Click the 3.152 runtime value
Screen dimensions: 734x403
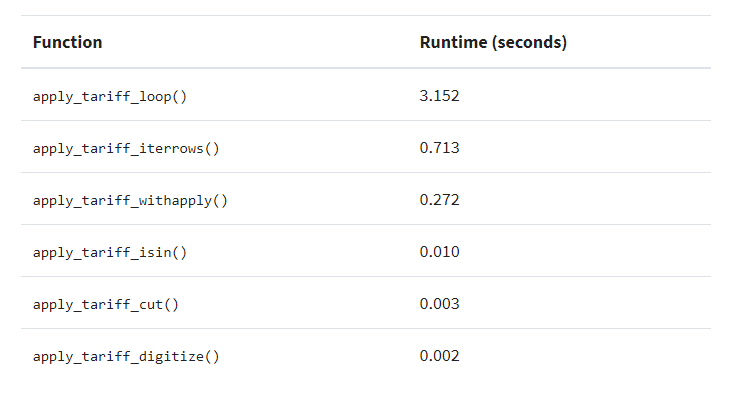click(x=439, y=96)
